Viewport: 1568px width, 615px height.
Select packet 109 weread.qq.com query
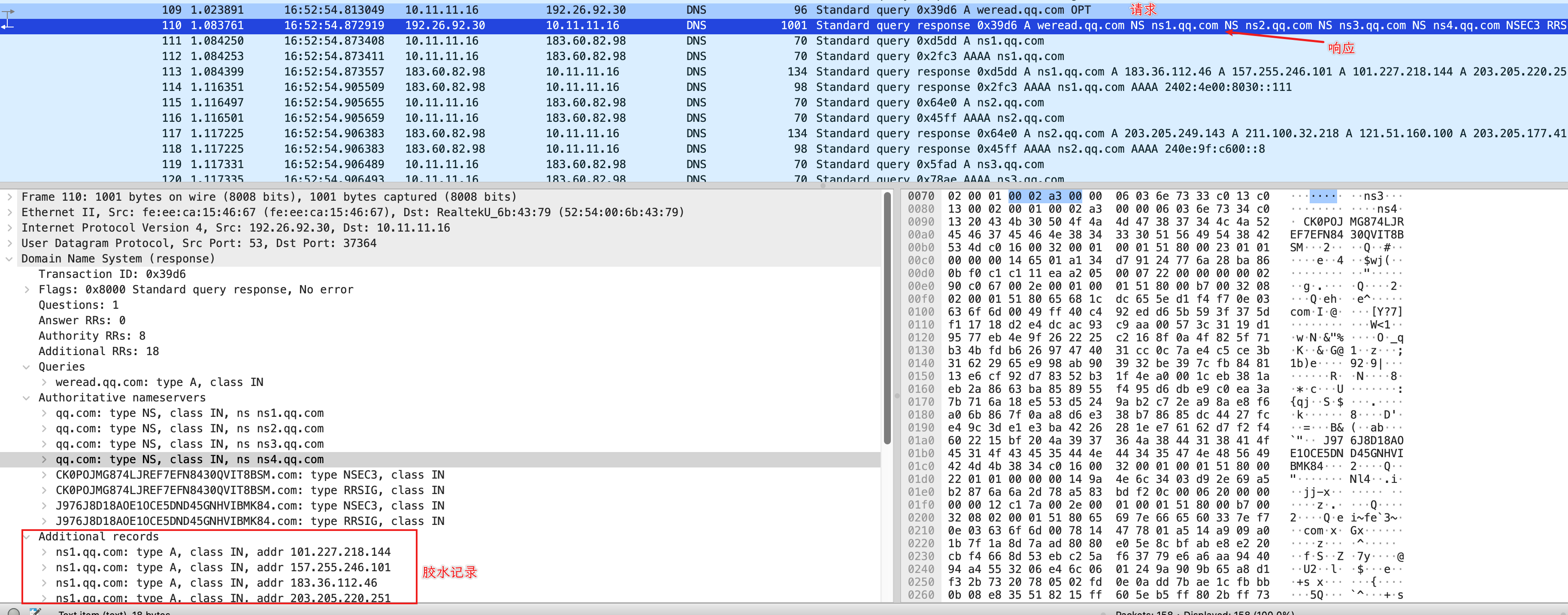(784, 10)
